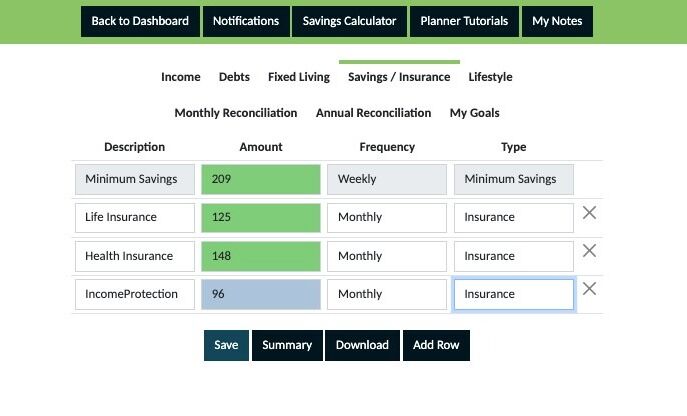Edit the IncomeProtection amount 96

[261, 295]
